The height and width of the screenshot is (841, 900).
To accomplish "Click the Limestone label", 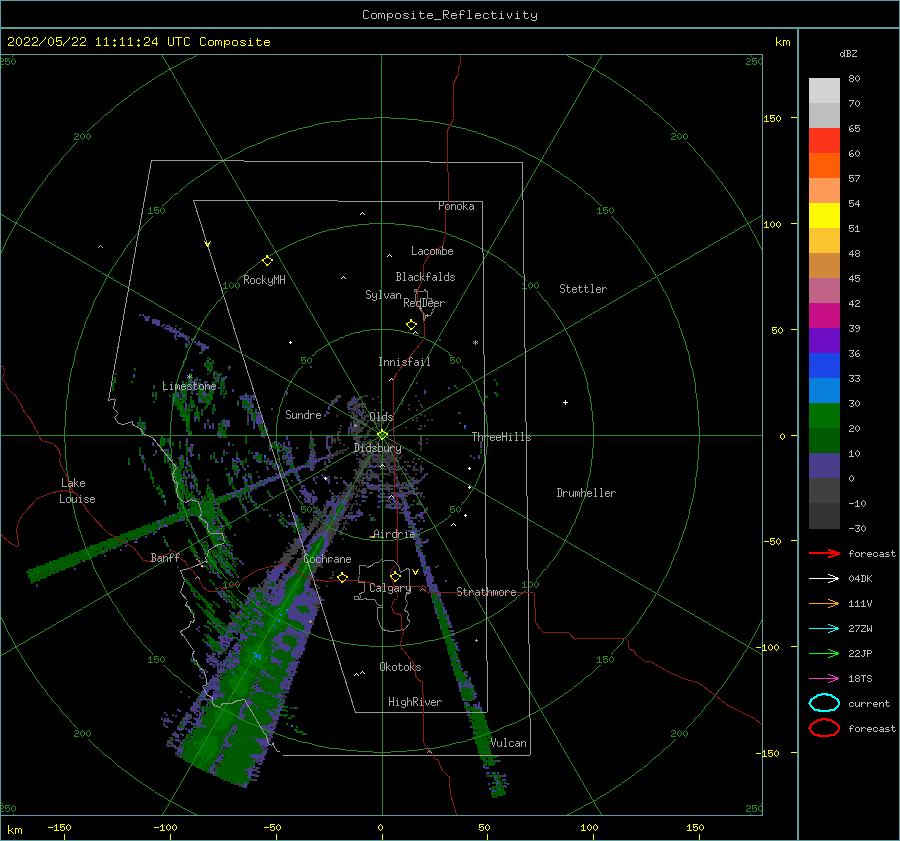I will coord(189,386).
